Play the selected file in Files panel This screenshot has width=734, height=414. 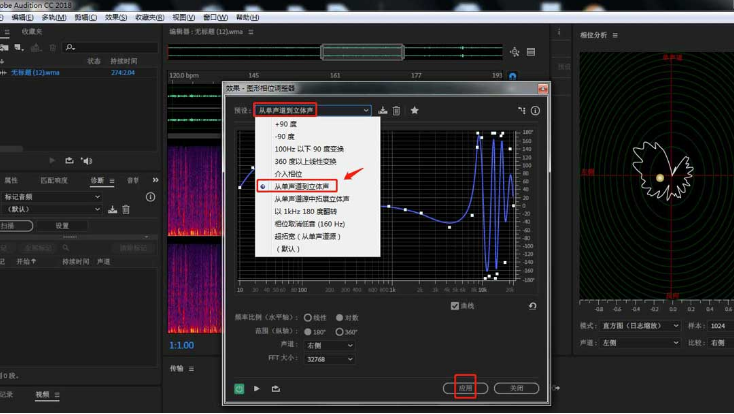pos(52,161)
